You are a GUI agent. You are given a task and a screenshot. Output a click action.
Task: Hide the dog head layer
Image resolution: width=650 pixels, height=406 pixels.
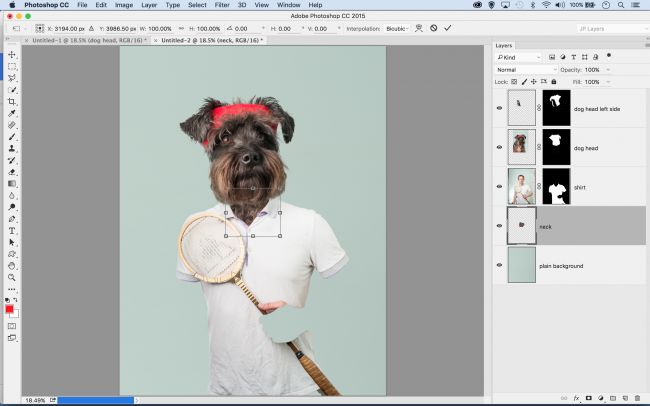tap(500, 147)
